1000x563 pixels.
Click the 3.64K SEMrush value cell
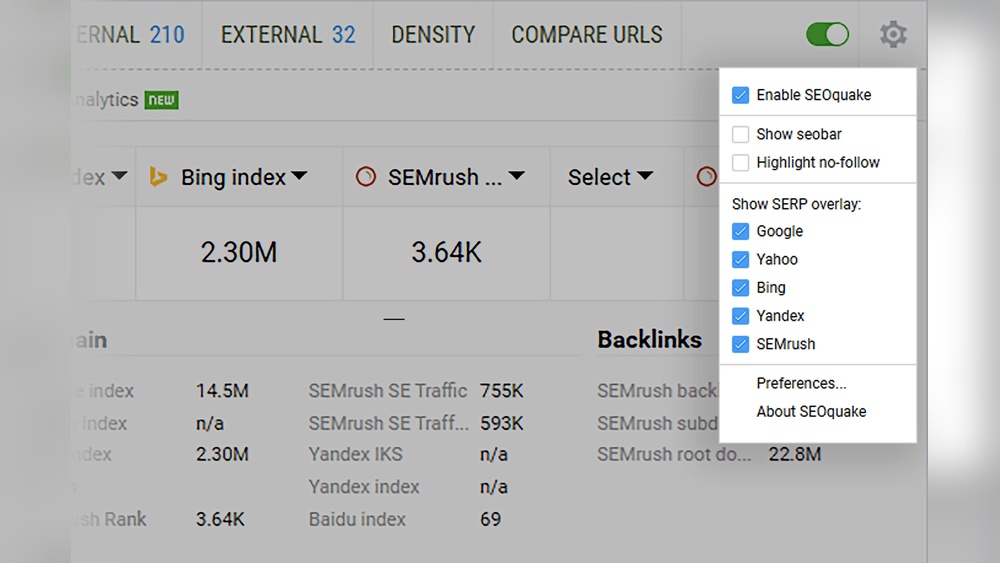tap(446, 252)
